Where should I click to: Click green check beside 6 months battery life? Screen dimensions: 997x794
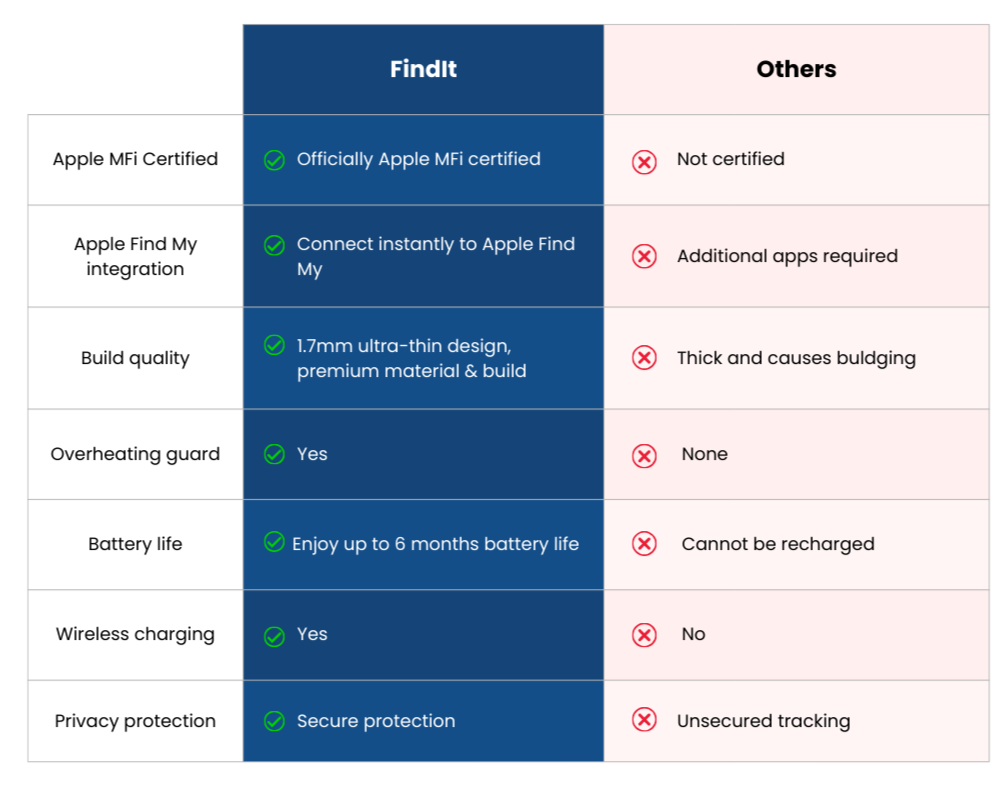[x=274, y=542]
